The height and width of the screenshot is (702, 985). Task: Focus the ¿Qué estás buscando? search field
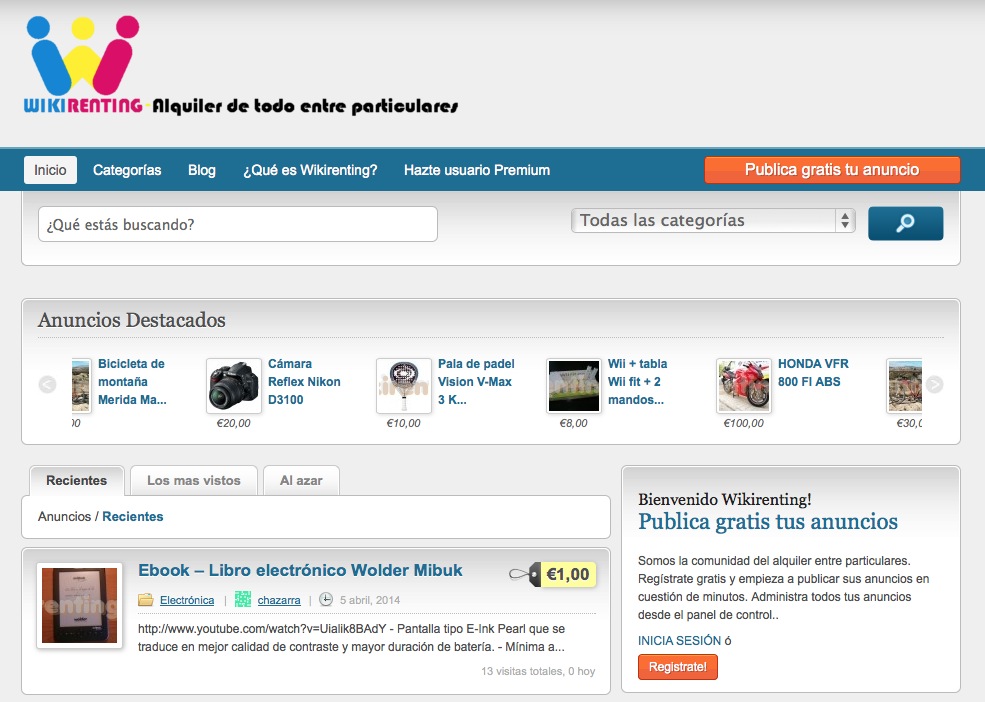(238, 224)
